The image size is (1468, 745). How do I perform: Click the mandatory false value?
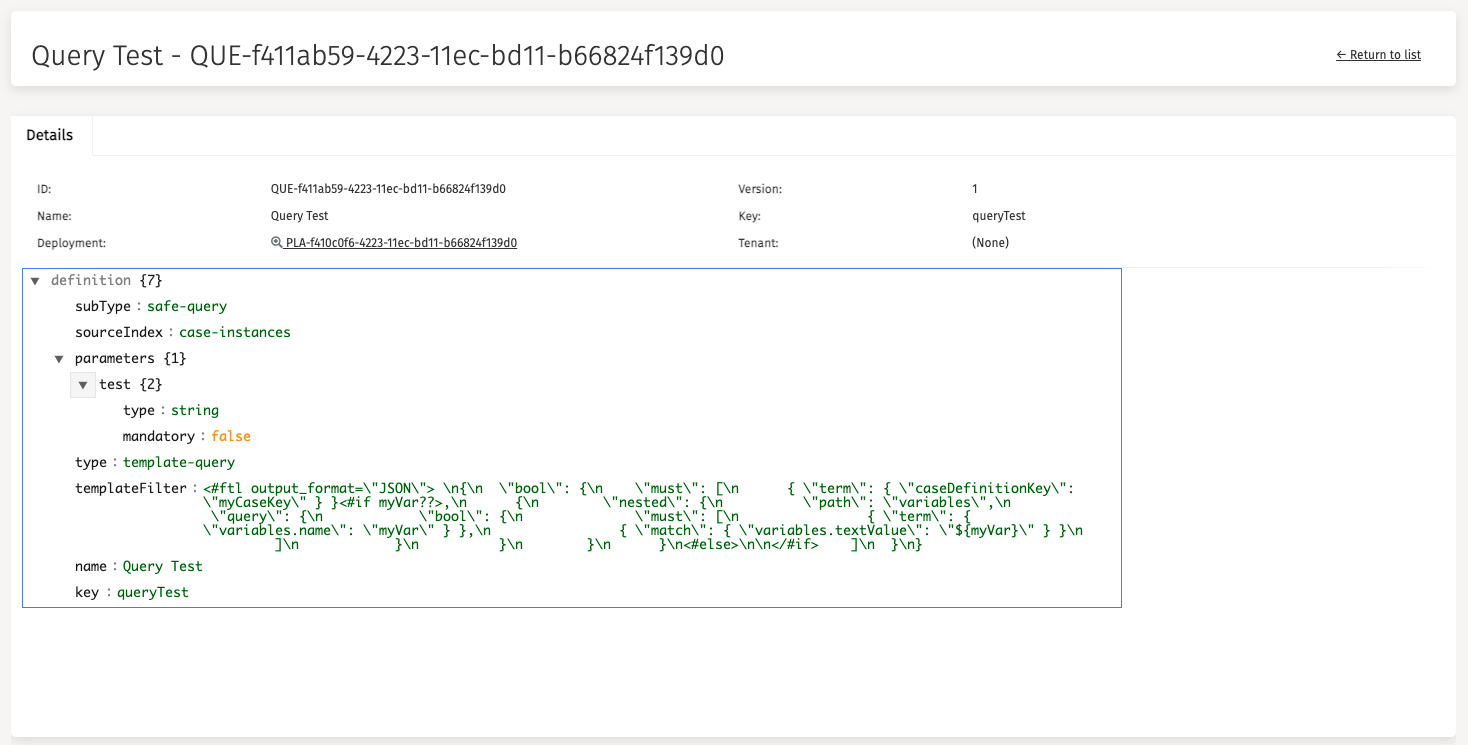231,436
